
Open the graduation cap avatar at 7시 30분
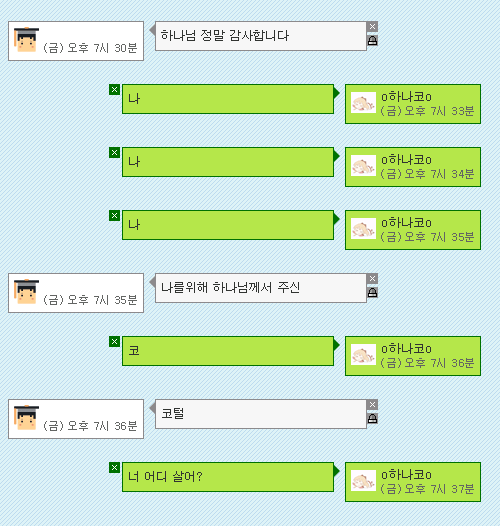pyautogui.click(x=26, y=39)
